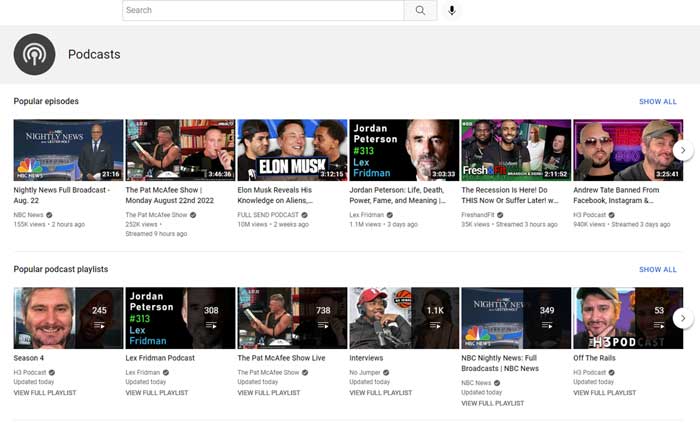Open Nightly News Full Broadcast thumbnail

[x=68, y=150]
